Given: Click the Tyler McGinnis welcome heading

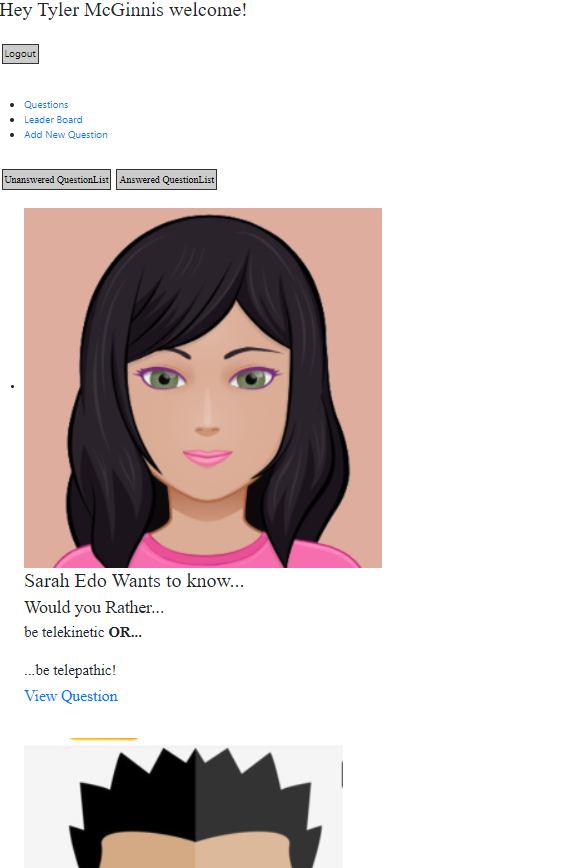Looking at the screenshot, I should point(123,10).
